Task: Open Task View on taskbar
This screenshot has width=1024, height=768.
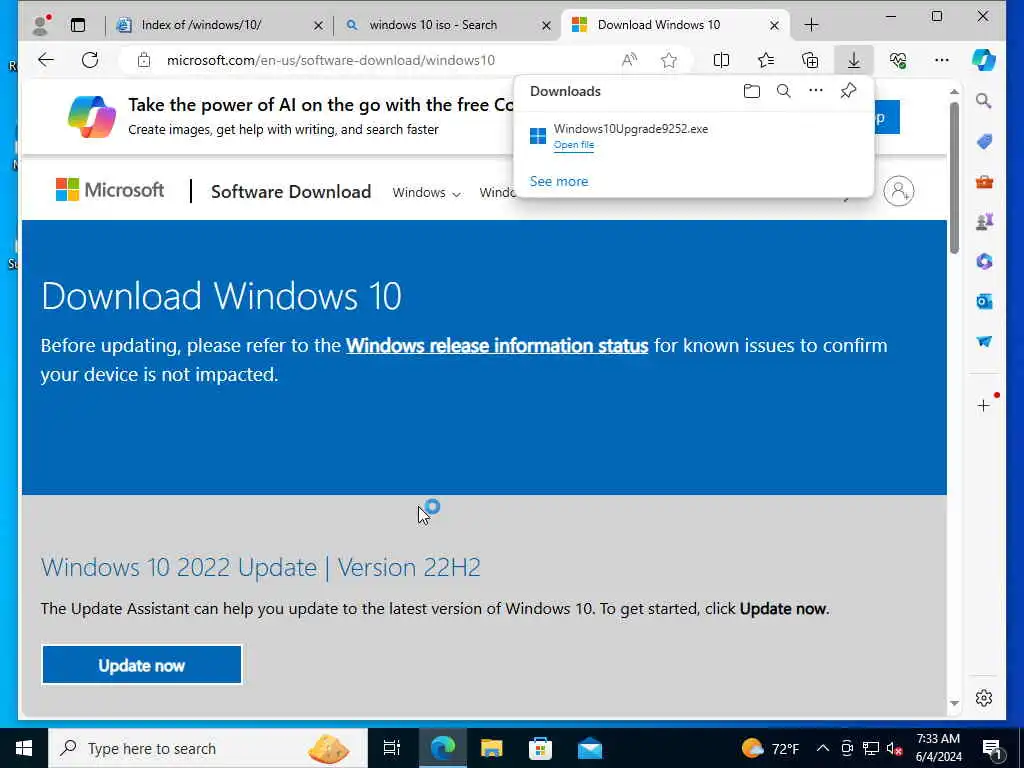Action: pyautogui.click(x=392, y=748)
